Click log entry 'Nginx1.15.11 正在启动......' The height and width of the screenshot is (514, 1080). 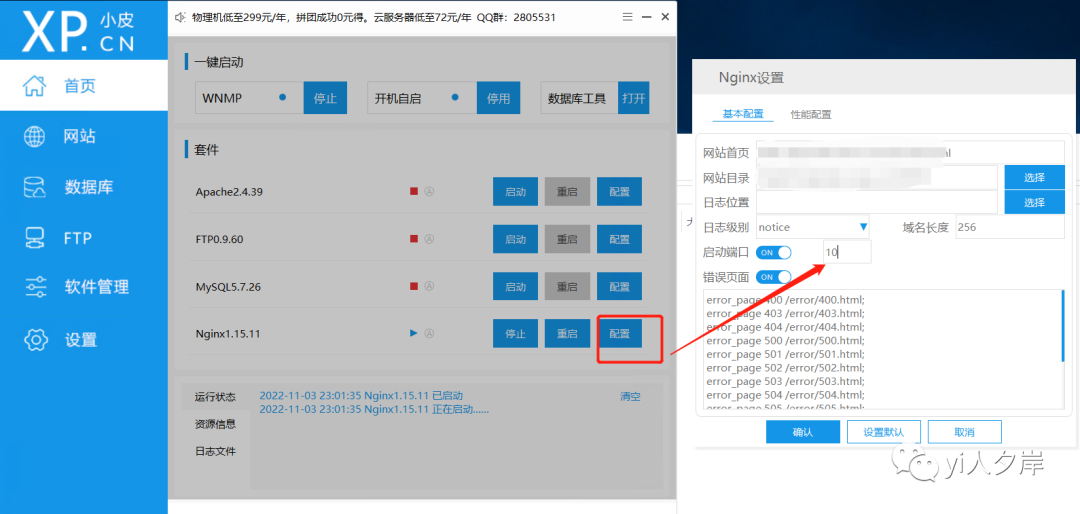point(374,409)
